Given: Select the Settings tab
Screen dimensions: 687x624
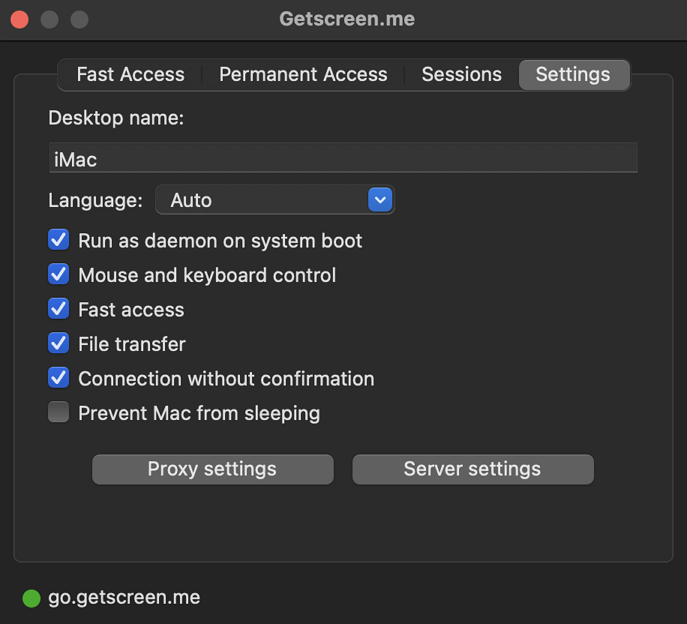Looking at the screenshot, I should 572,75.
